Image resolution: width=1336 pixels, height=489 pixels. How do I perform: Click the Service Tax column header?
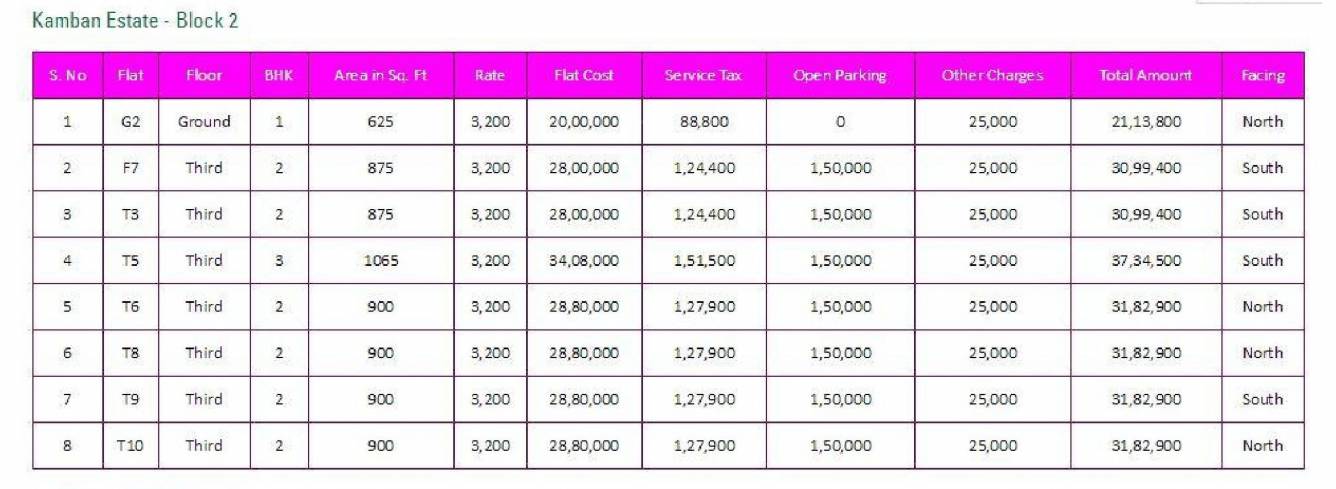click(x=703, y=75)
